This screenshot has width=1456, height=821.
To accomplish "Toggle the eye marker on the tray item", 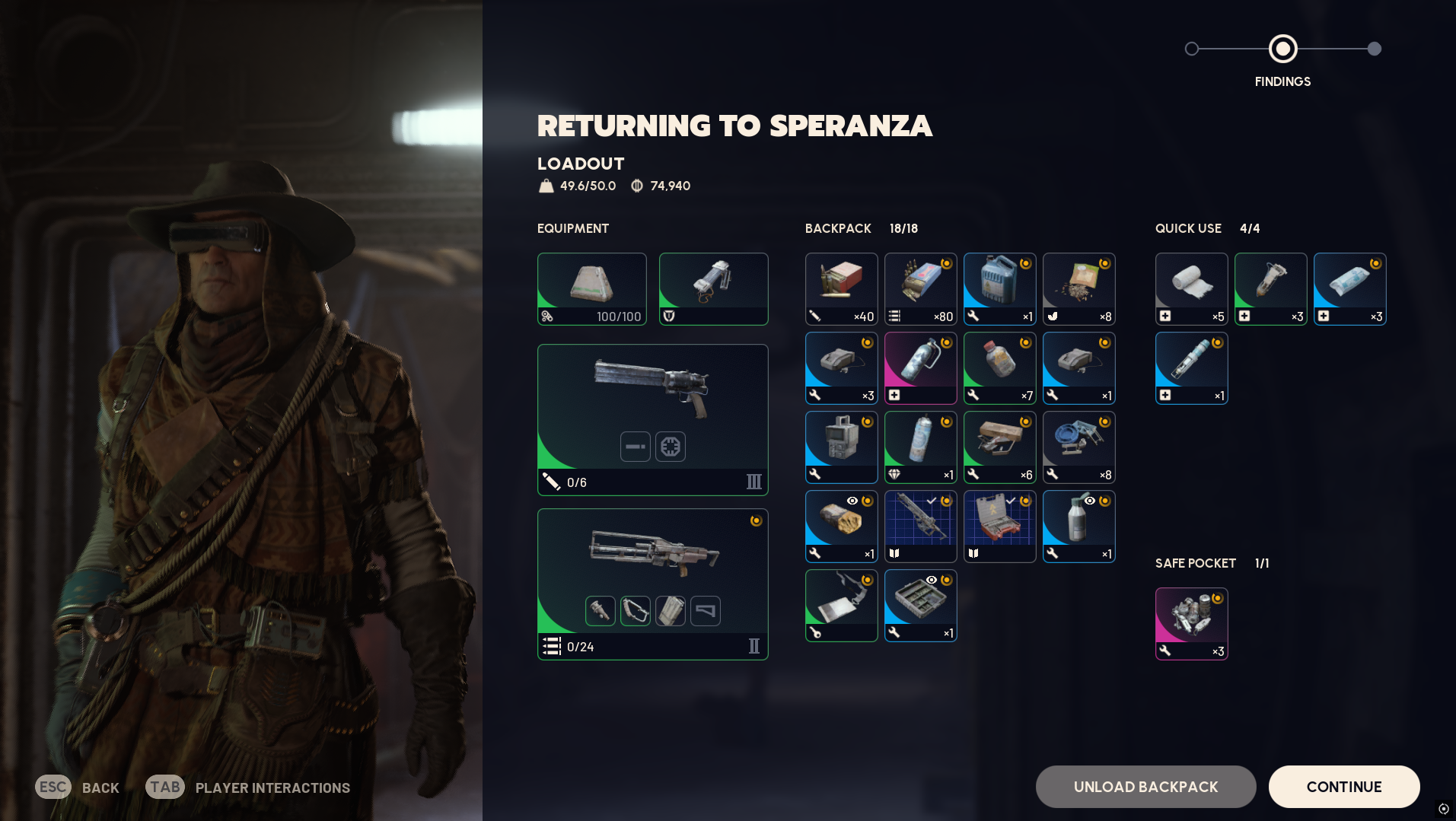I will pyautogui.click(x=932, y=580).
